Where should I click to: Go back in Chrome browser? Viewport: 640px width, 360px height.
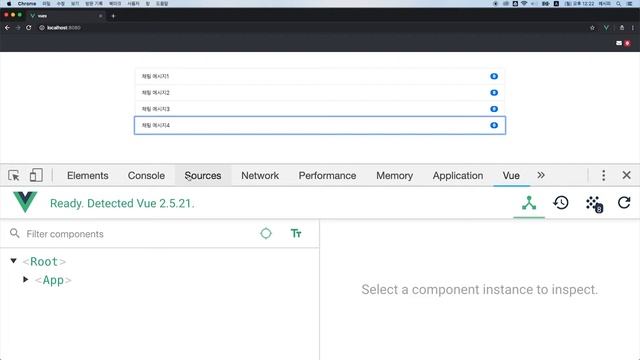(7, 28)
